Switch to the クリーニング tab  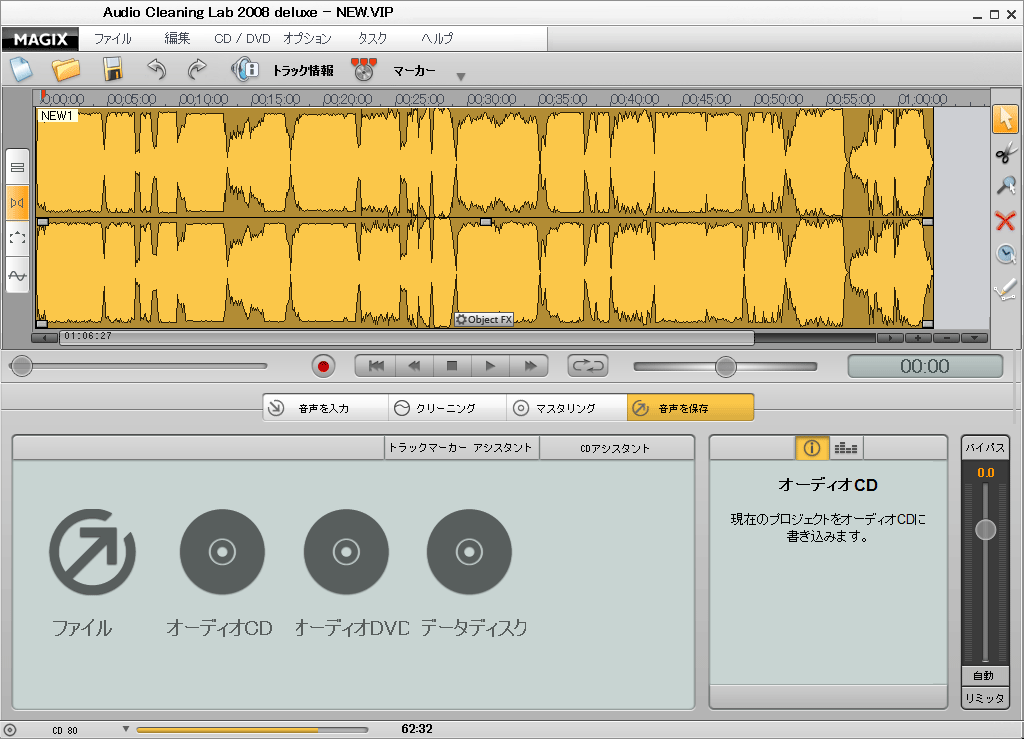447,408
